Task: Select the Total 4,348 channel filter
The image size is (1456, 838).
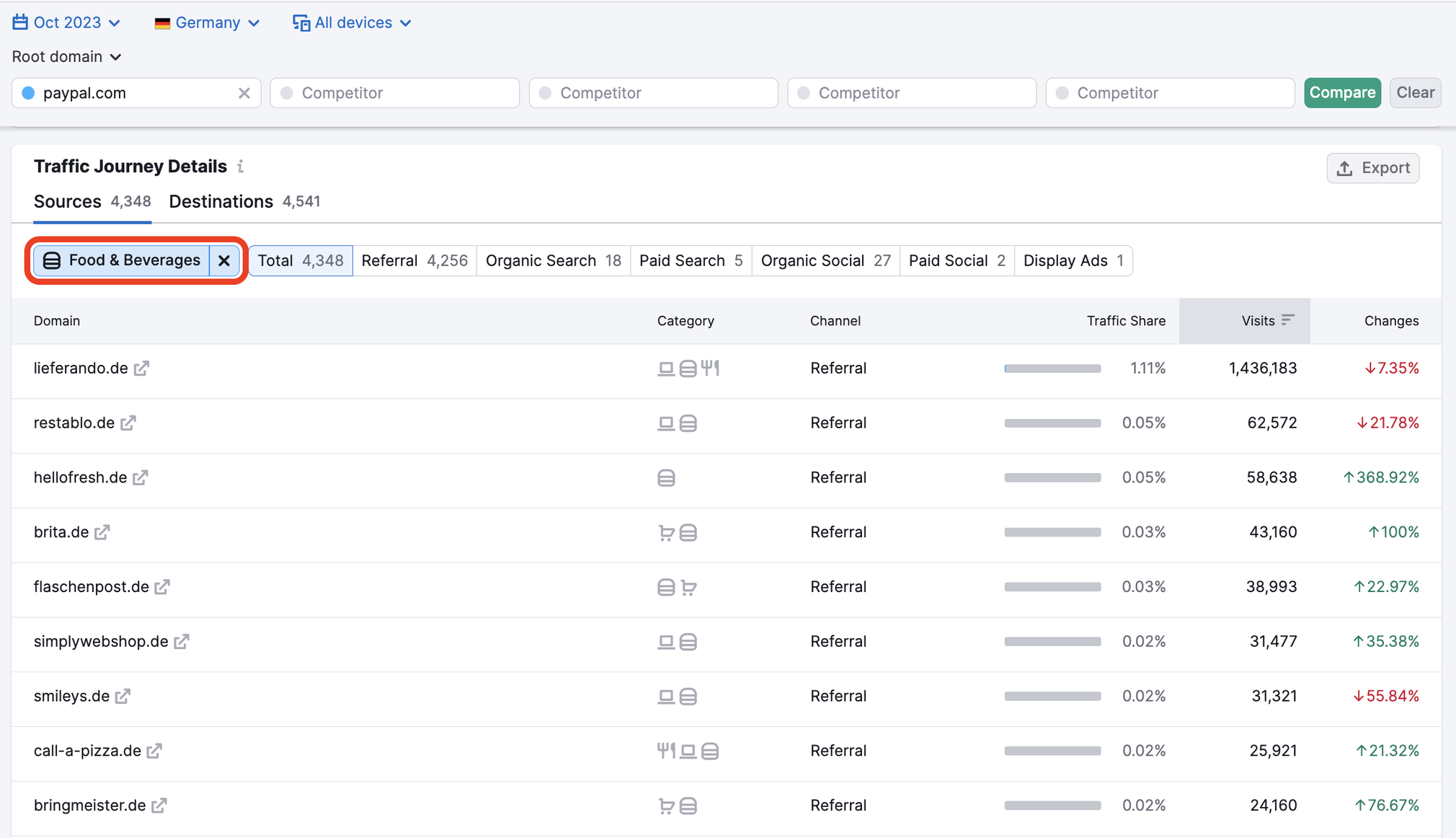Action: coord(301,260)
